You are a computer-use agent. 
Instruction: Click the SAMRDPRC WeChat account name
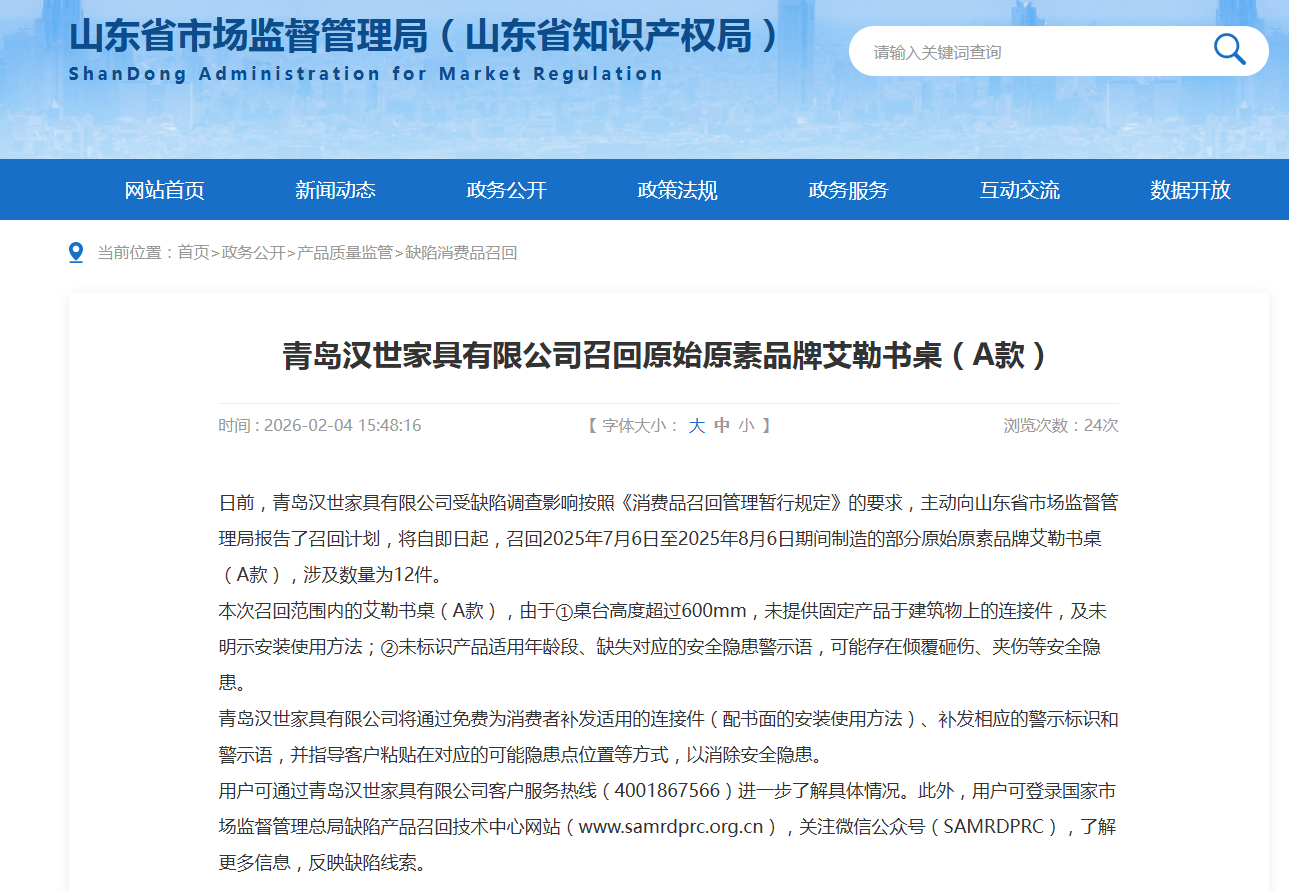click(994, 827)
